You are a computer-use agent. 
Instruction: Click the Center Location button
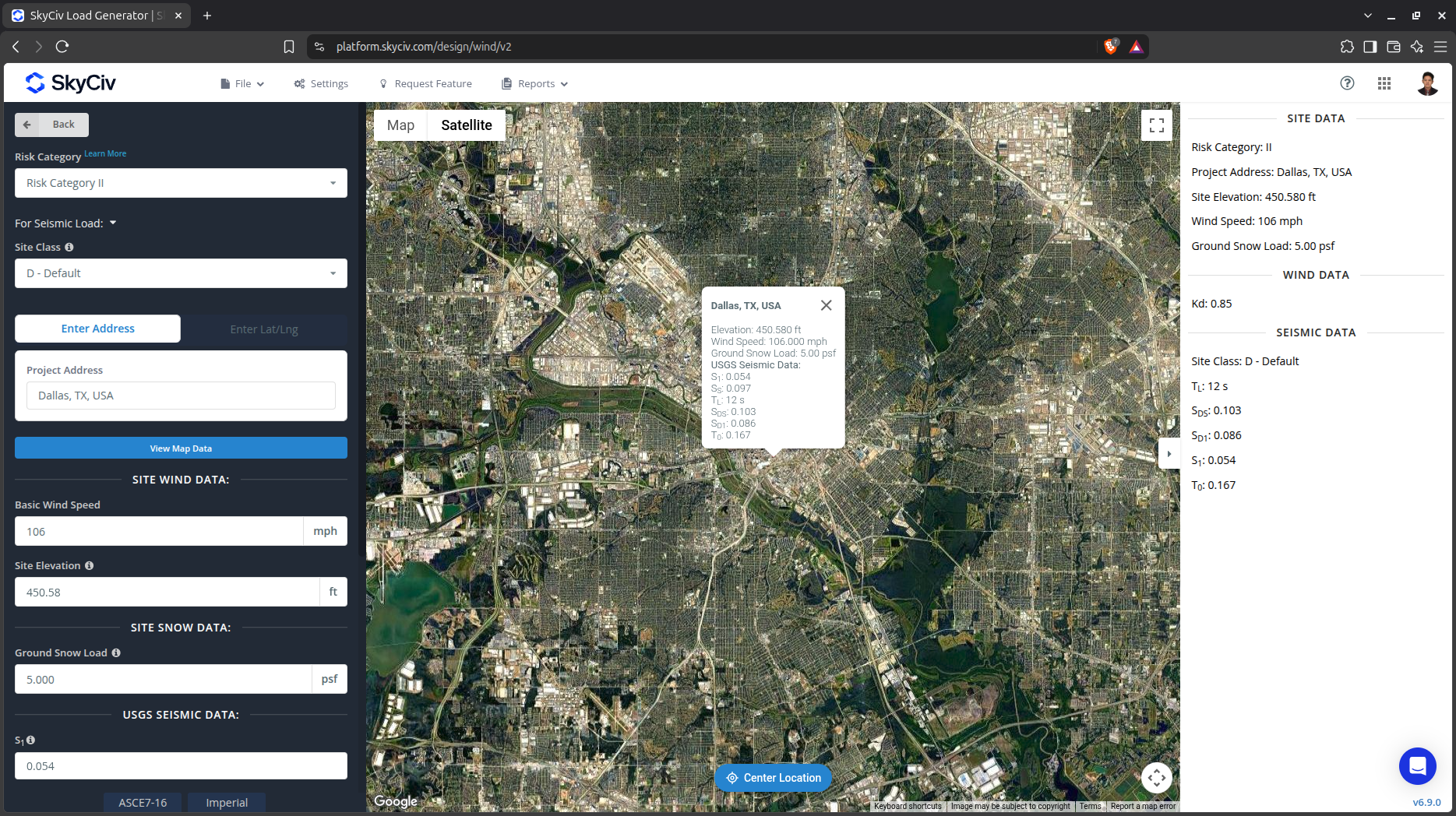[773, 778]
